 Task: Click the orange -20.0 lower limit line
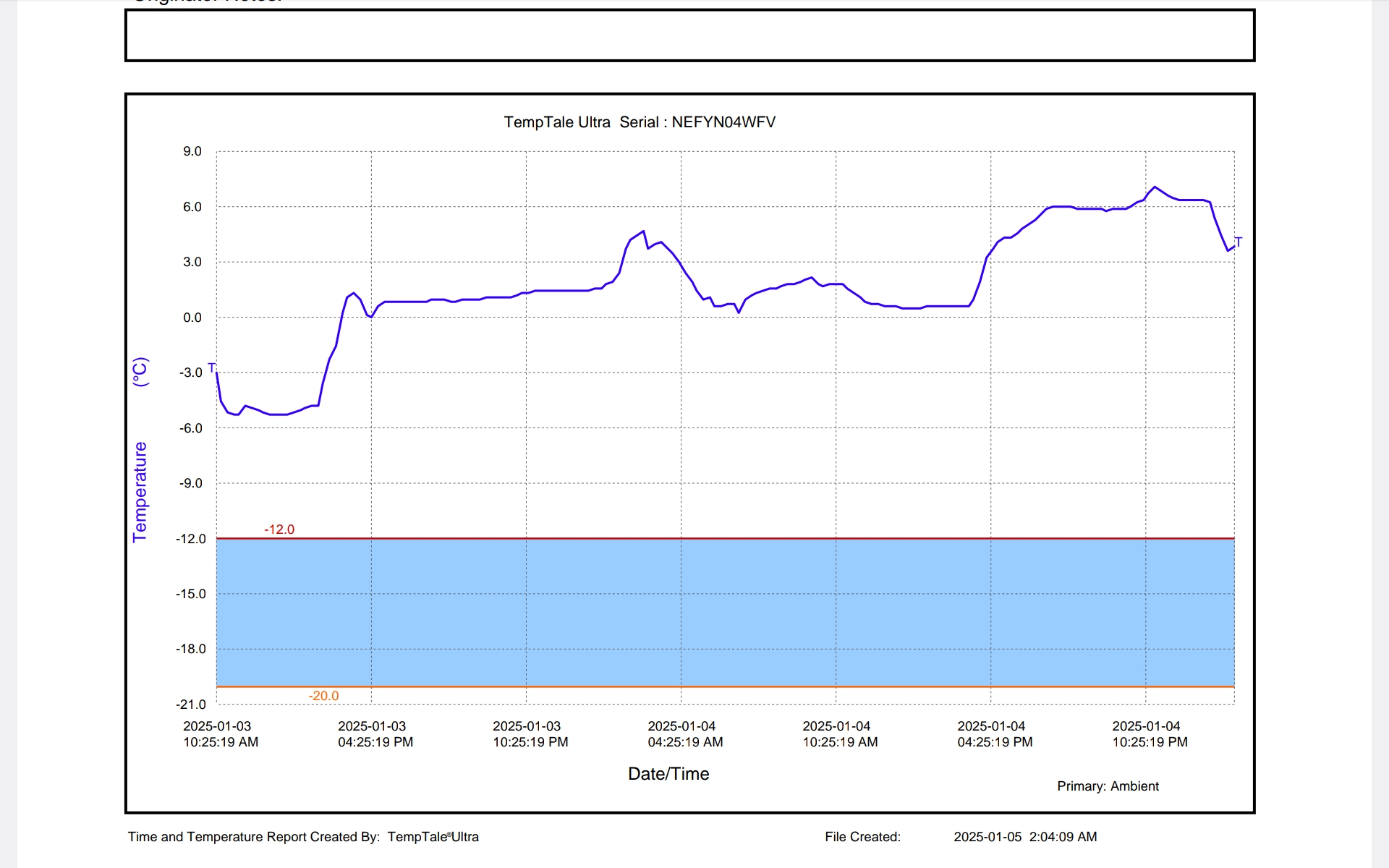point(725,686)
